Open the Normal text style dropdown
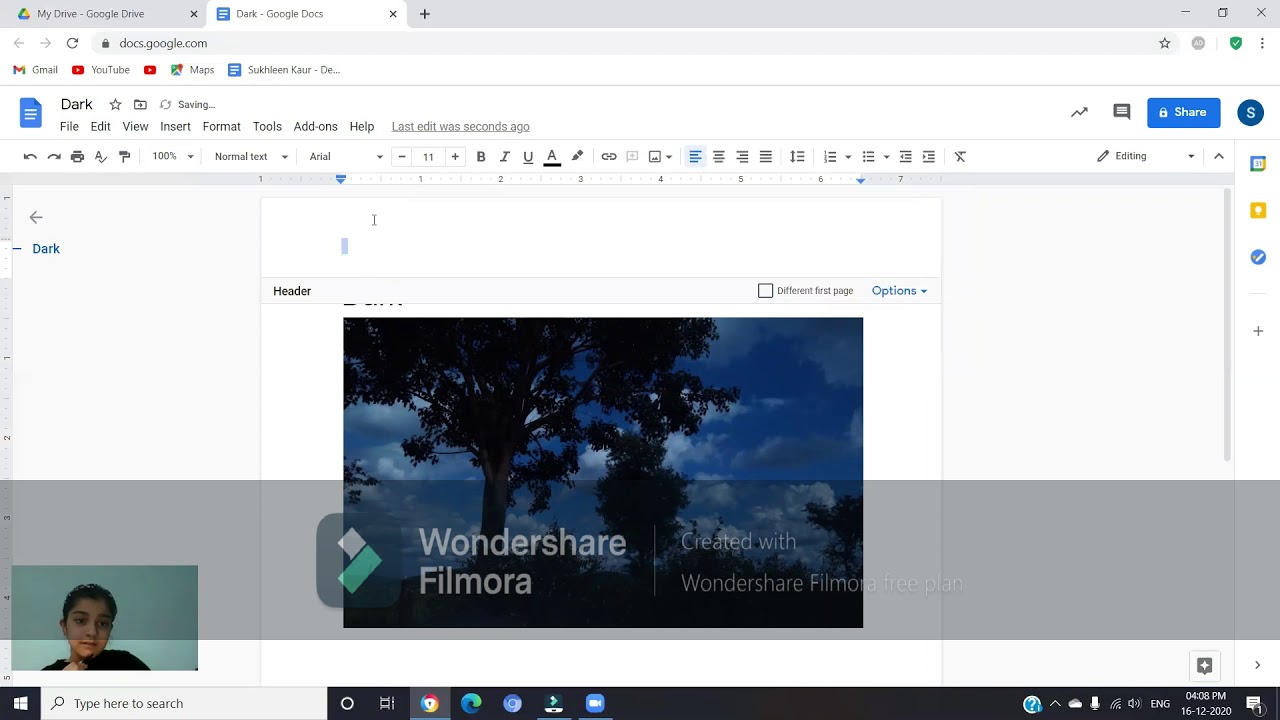Screen dimensions: 1280x720 (251, 156)
